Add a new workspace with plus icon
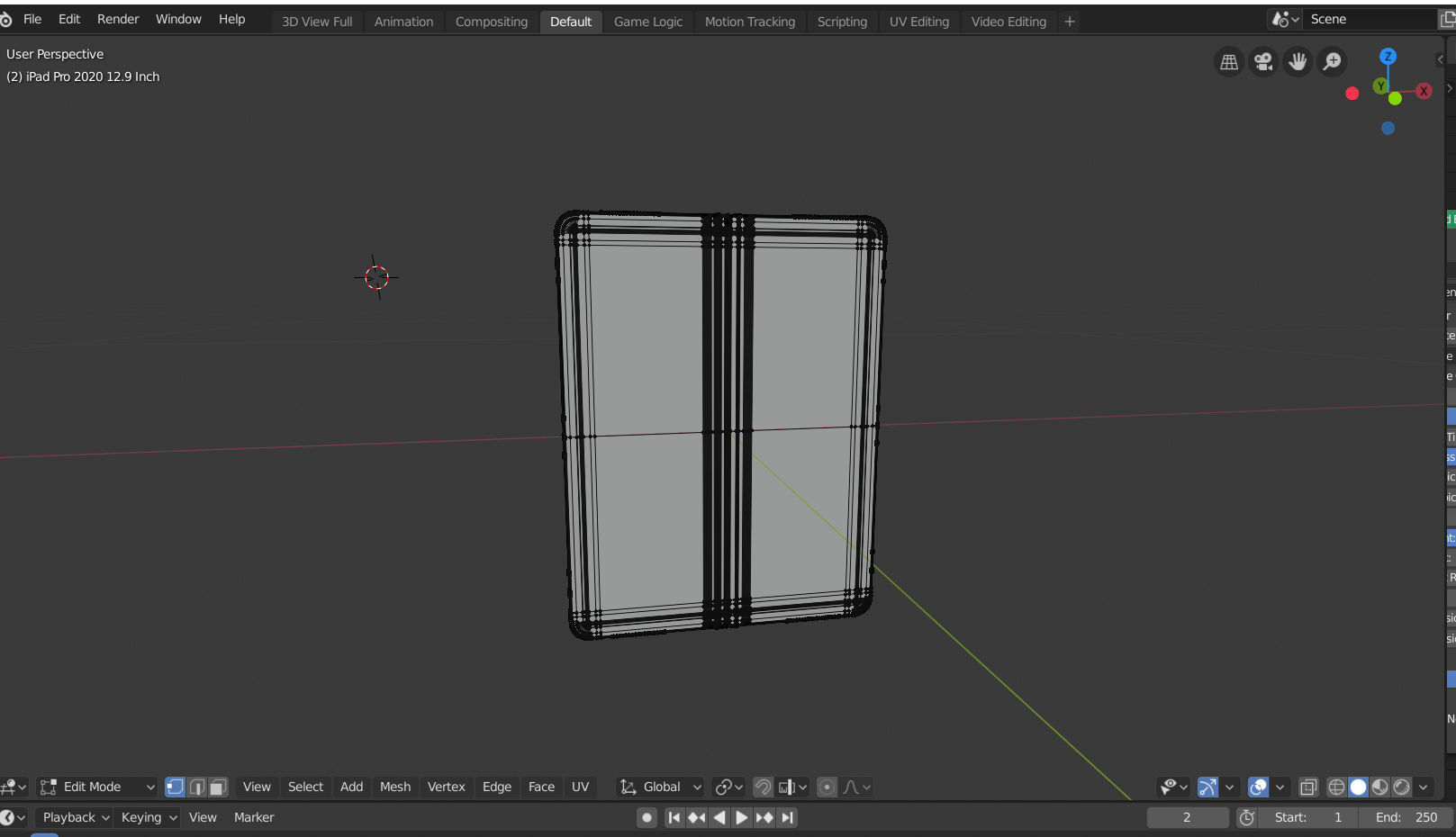The height and width of the screenshot is (837, 1456). pos(1070,22)
